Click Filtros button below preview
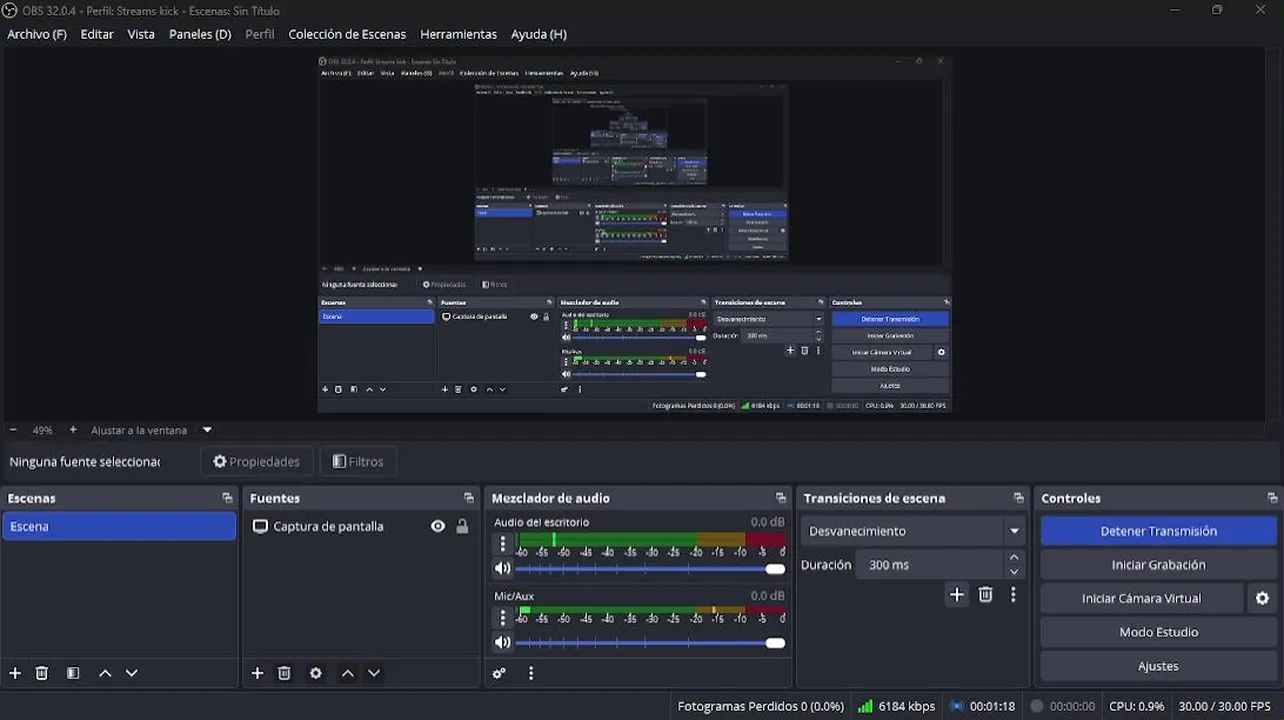This screenshot has height=720, width=1284. [358, 461]
